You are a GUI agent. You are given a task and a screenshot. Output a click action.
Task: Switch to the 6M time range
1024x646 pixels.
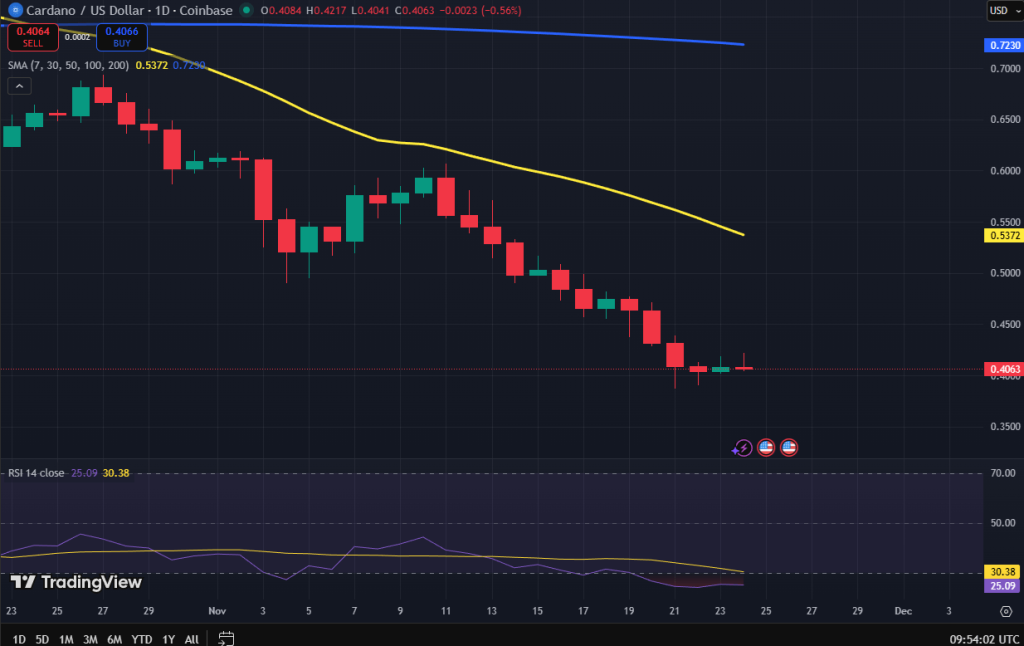coord(115,638)
